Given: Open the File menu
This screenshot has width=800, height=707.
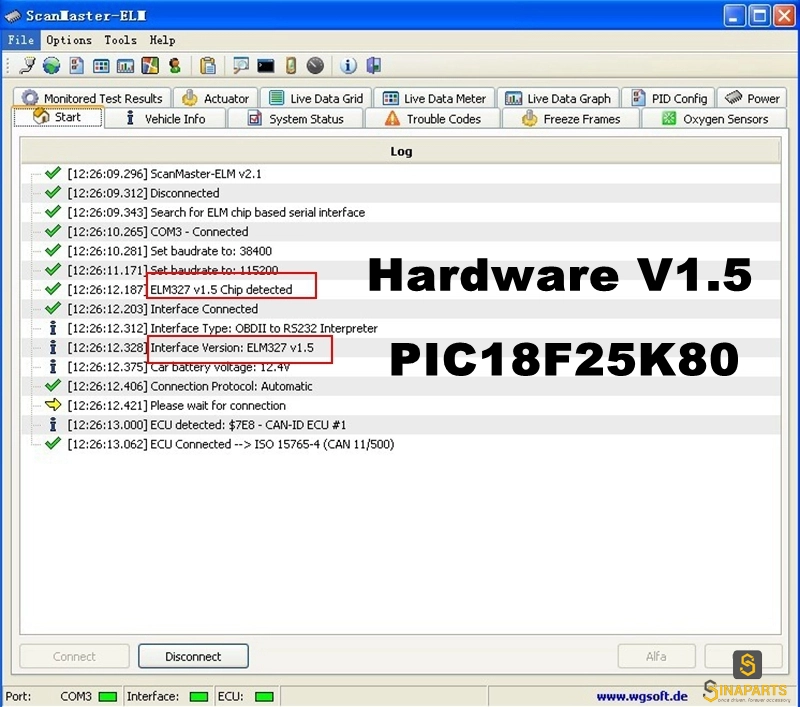Looking at the screenshot, I should point(21,40).
